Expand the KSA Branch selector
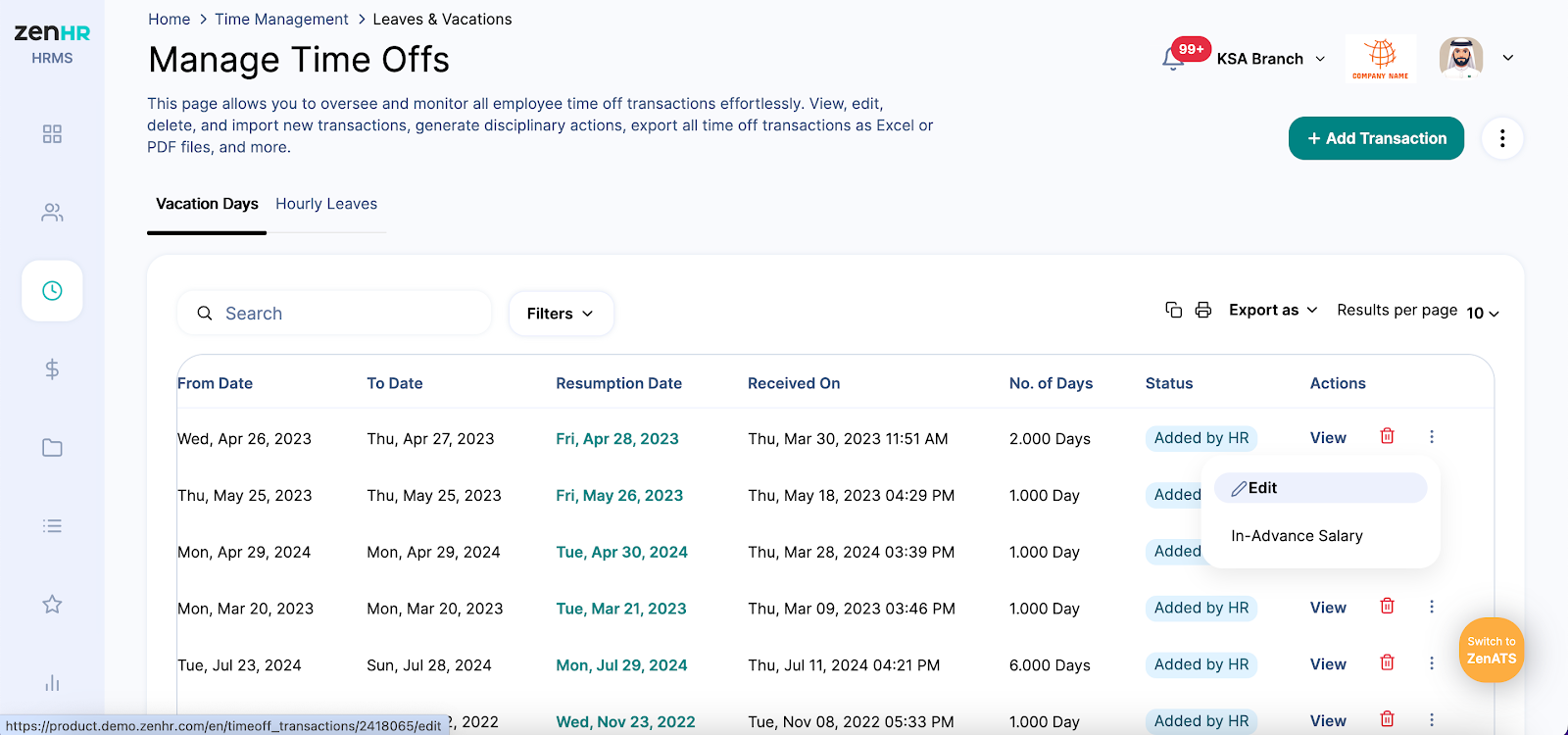Image resolution: width=1568 pixels, height=735 pixels. (x=1271, y=59)
